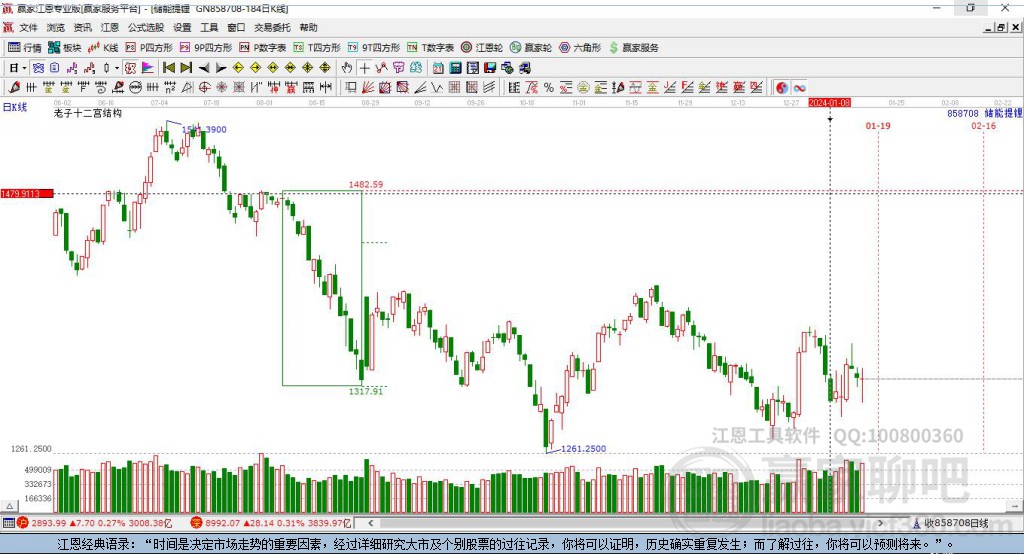The height and width of the screenshot is (554, 1024).
Task: Move chart right with black arrow
Action: coord(221,68)
